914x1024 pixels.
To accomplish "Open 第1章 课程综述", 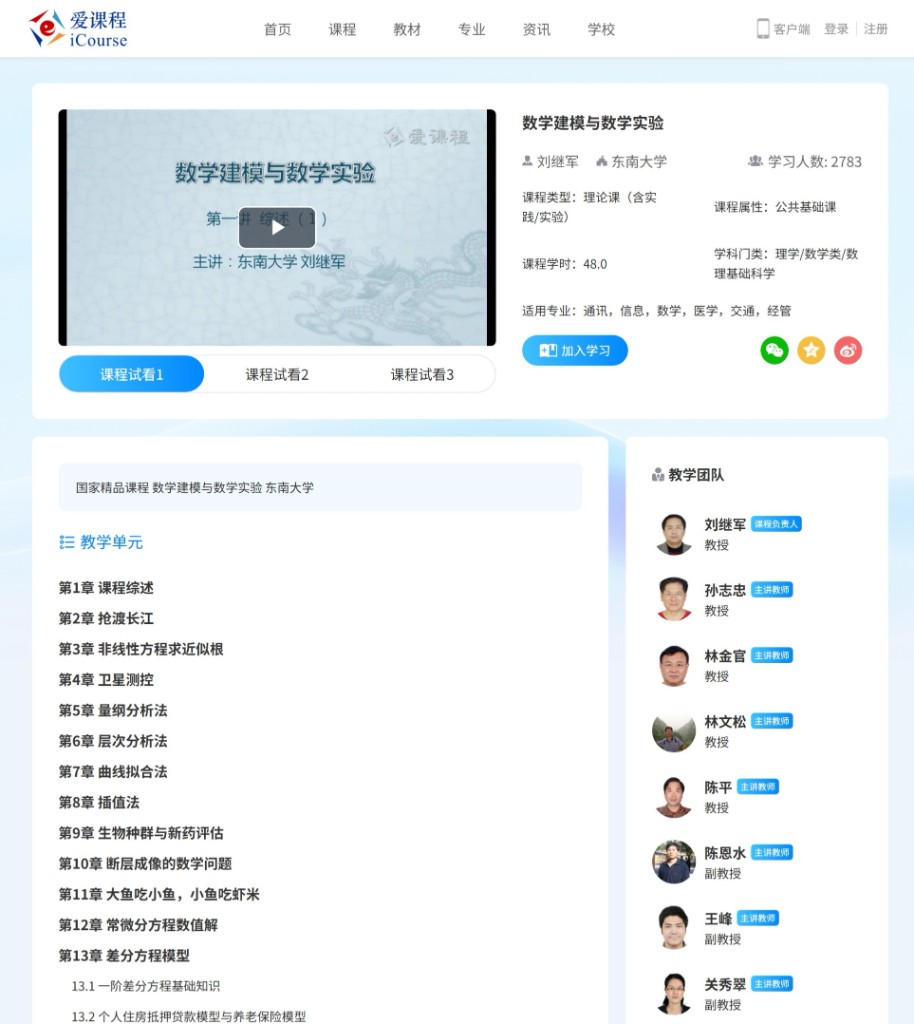I will (106, 588).
